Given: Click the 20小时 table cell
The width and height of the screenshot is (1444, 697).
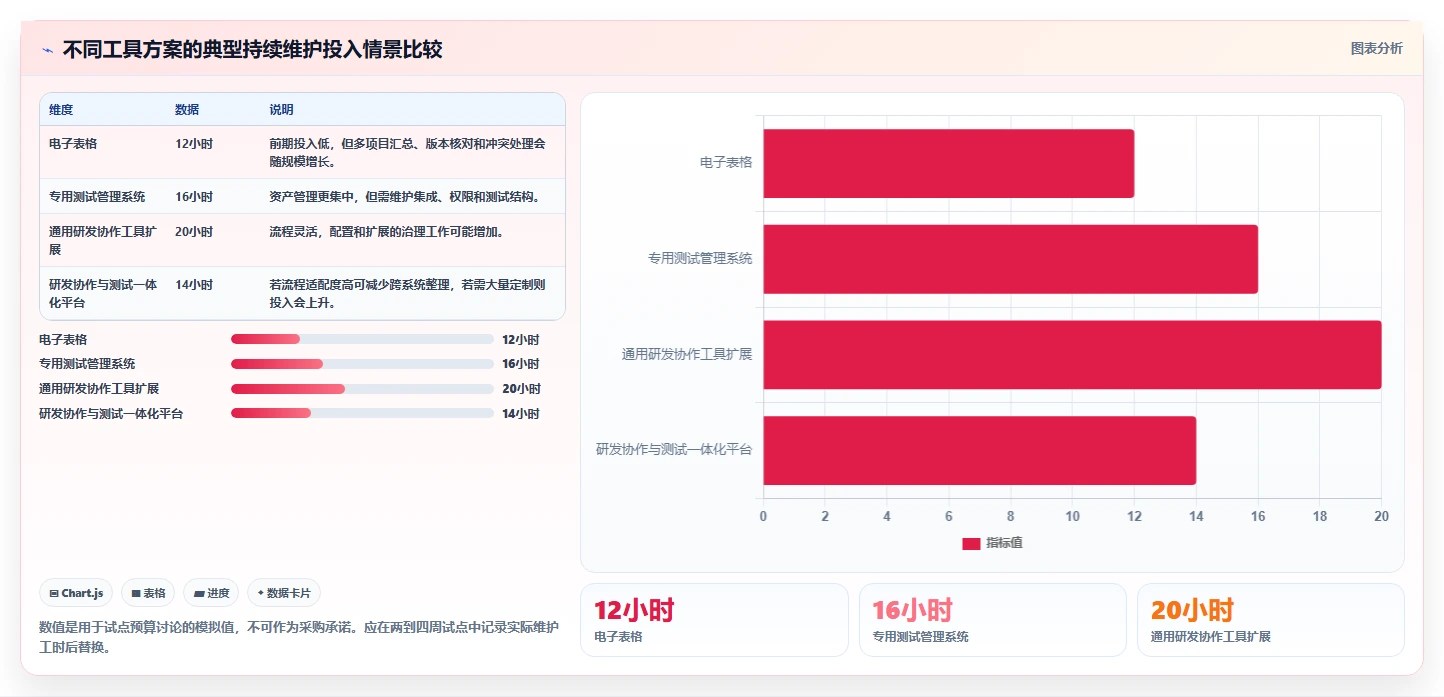Looking at the screenshot, I should tap(194, 232).
